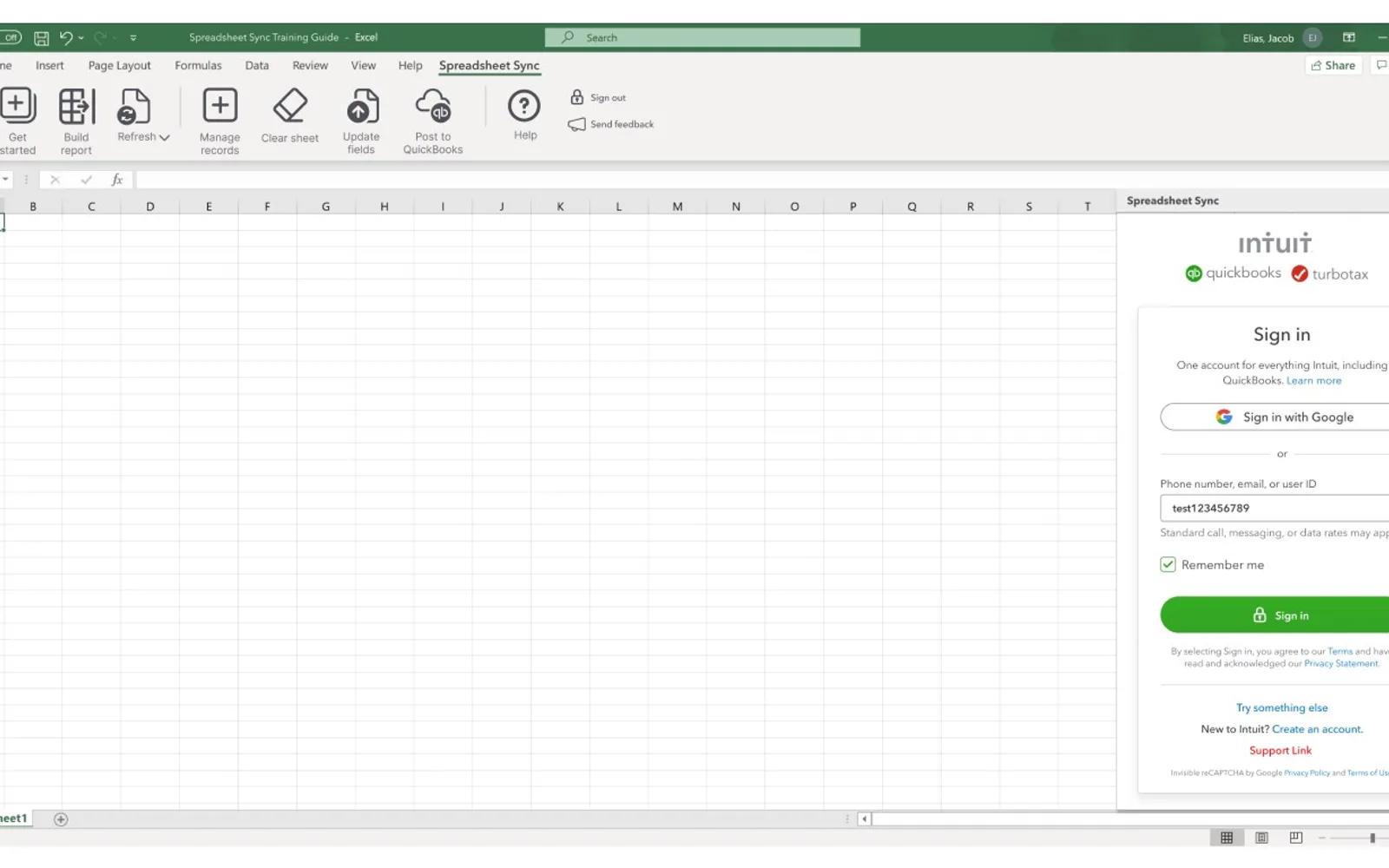
Task: Select the Spreadsheet Sync tab
Action: point(489,65)
